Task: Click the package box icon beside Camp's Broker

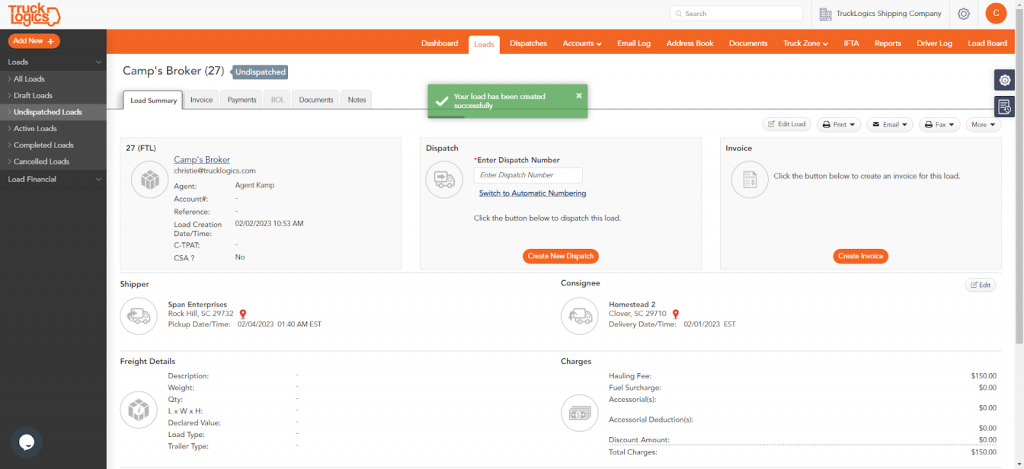Action: 150,180
